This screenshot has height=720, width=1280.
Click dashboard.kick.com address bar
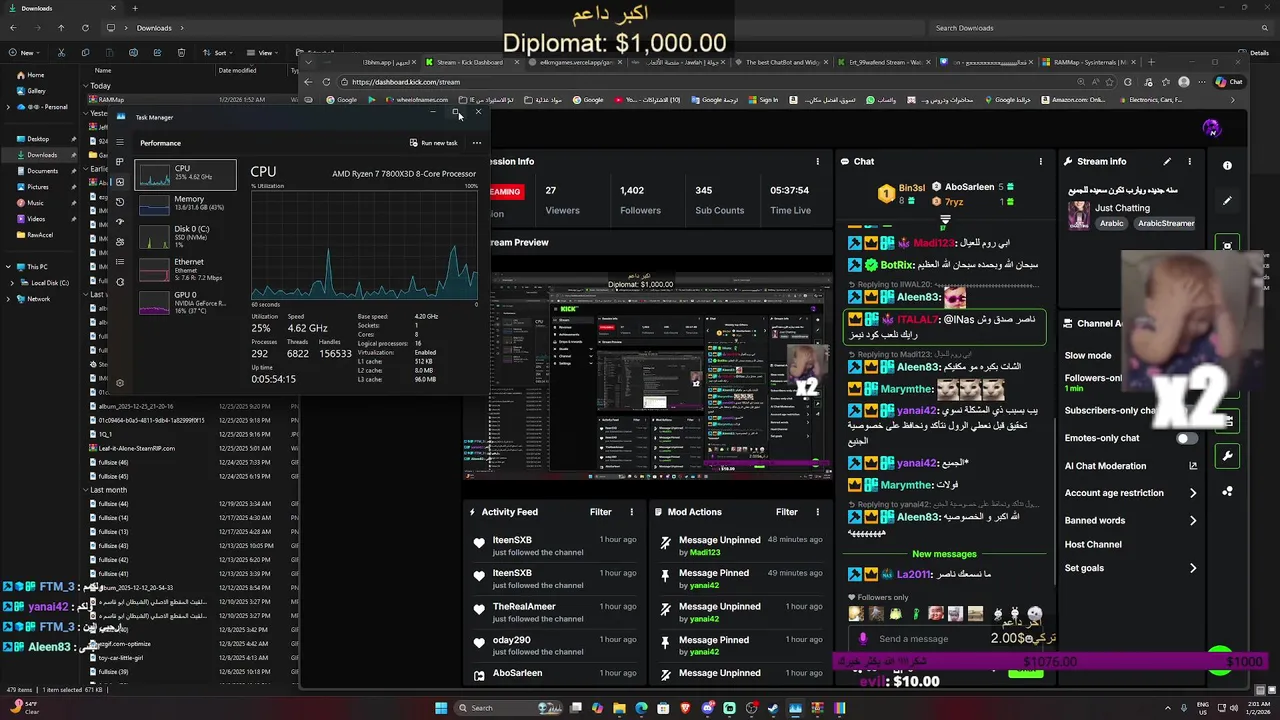click(x=700, y=82)
